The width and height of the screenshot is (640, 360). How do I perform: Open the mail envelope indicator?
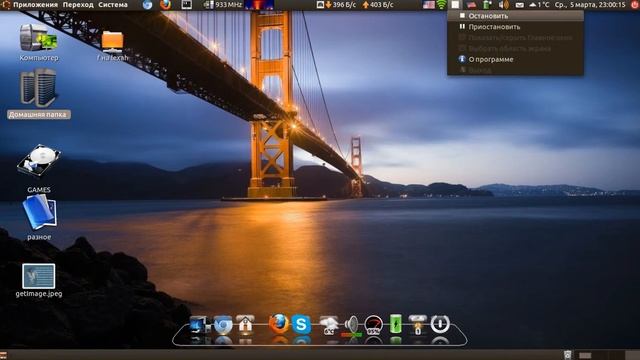click(520, 5)
